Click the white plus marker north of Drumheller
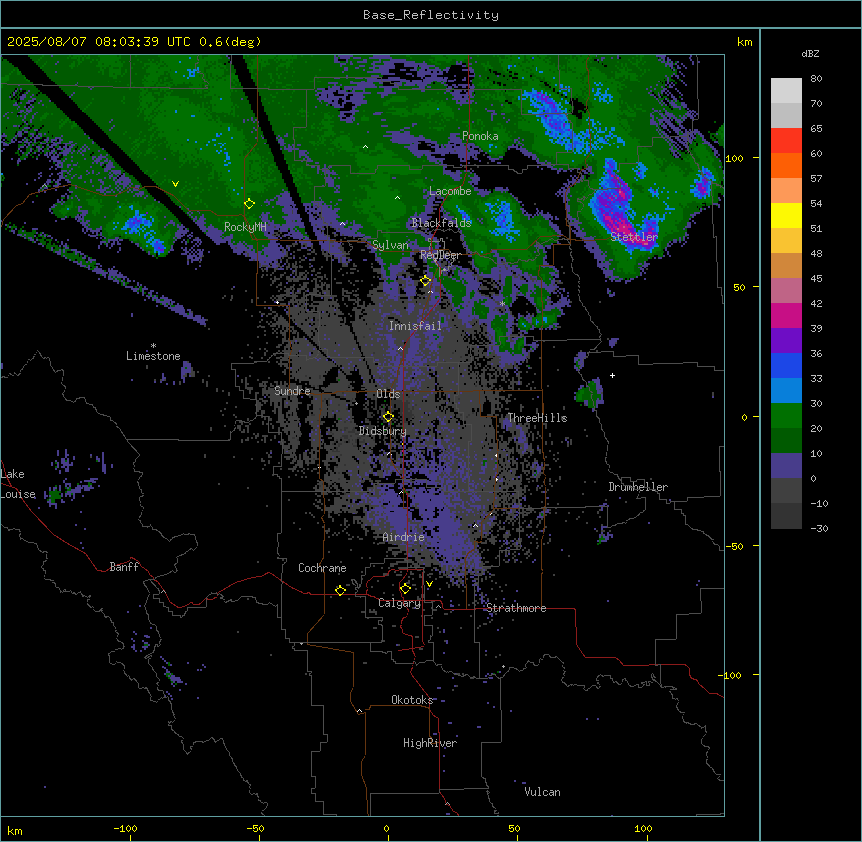 (612, 375)
